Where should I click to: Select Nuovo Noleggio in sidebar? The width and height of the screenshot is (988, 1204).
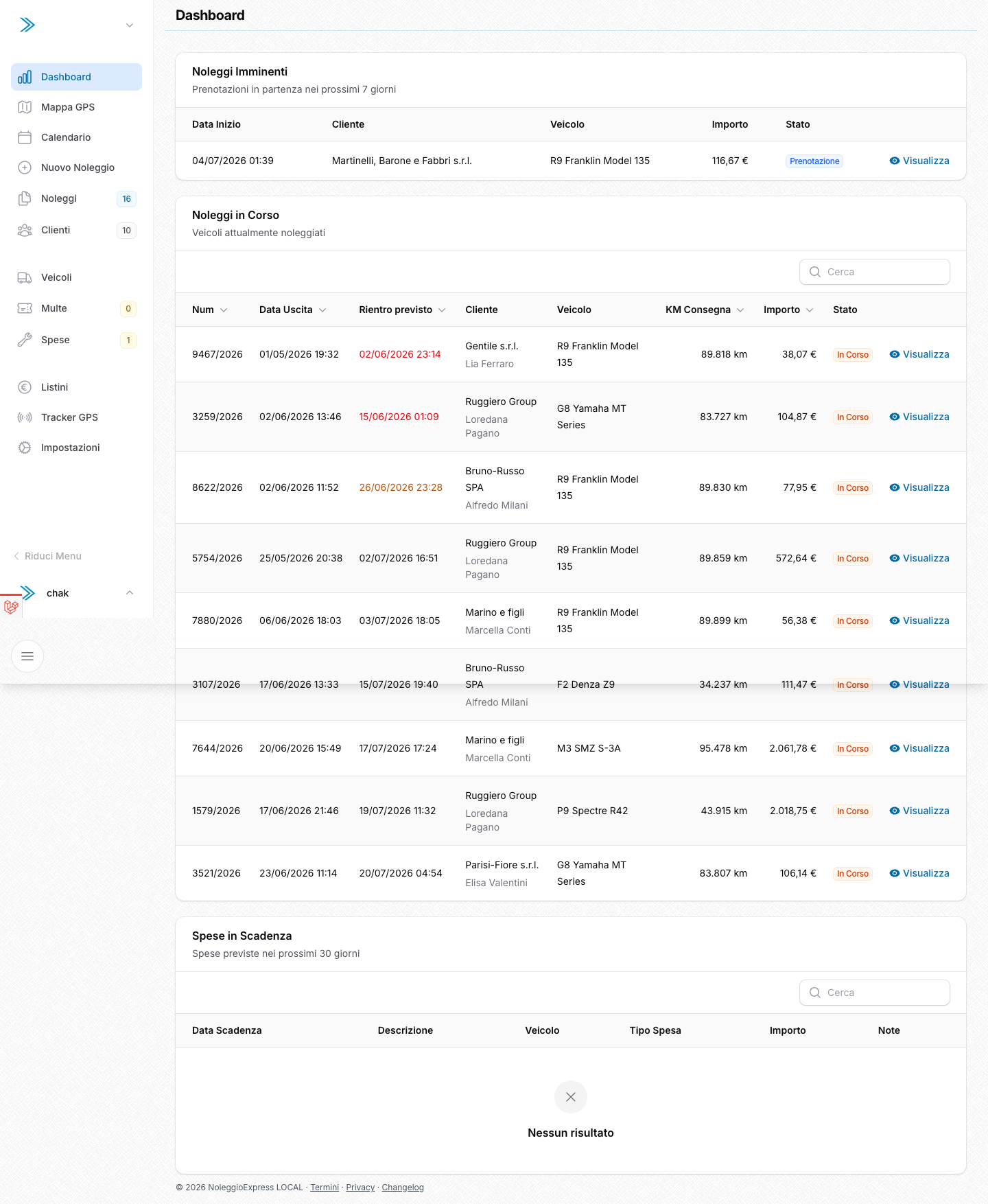(76, 167)
